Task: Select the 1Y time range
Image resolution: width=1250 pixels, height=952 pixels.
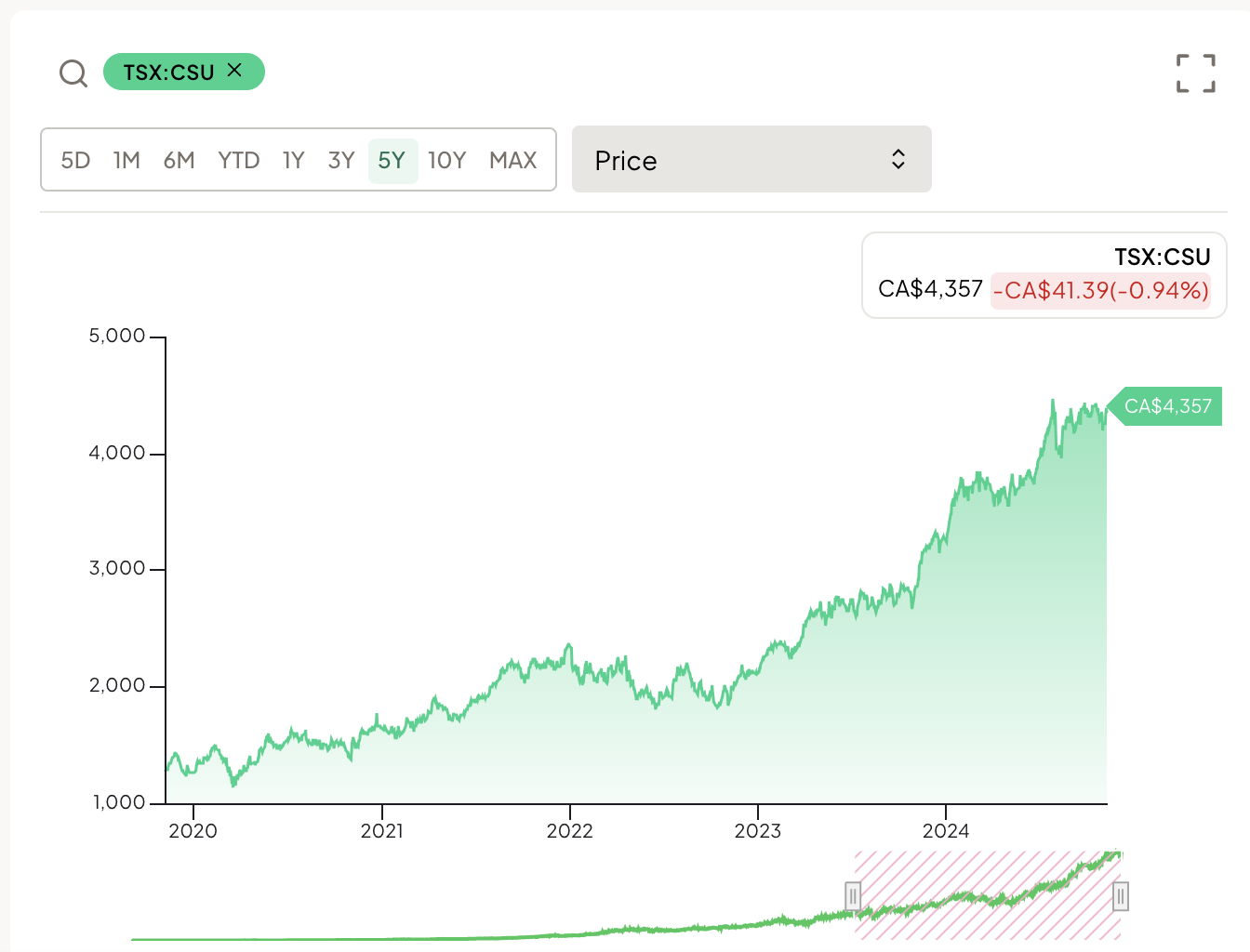Action: (x=294, y=161)
